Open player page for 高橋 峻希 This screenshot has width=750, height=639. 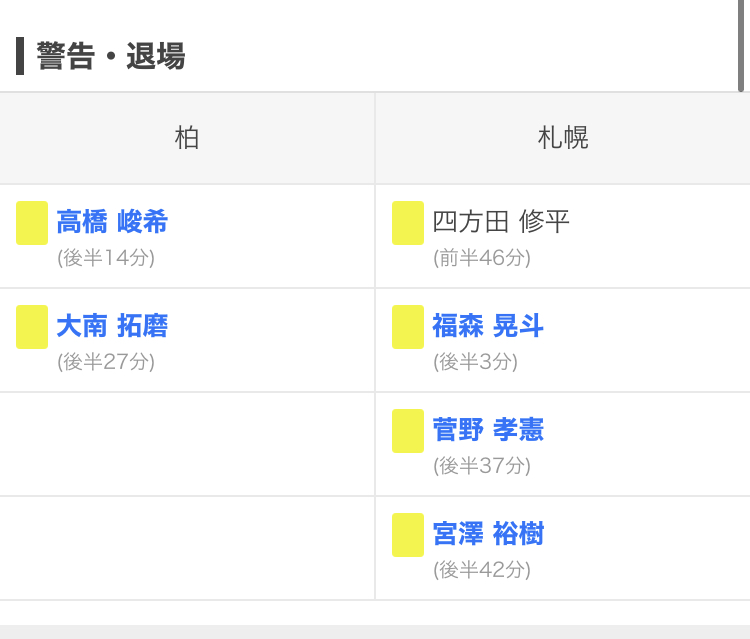point(112,221)
